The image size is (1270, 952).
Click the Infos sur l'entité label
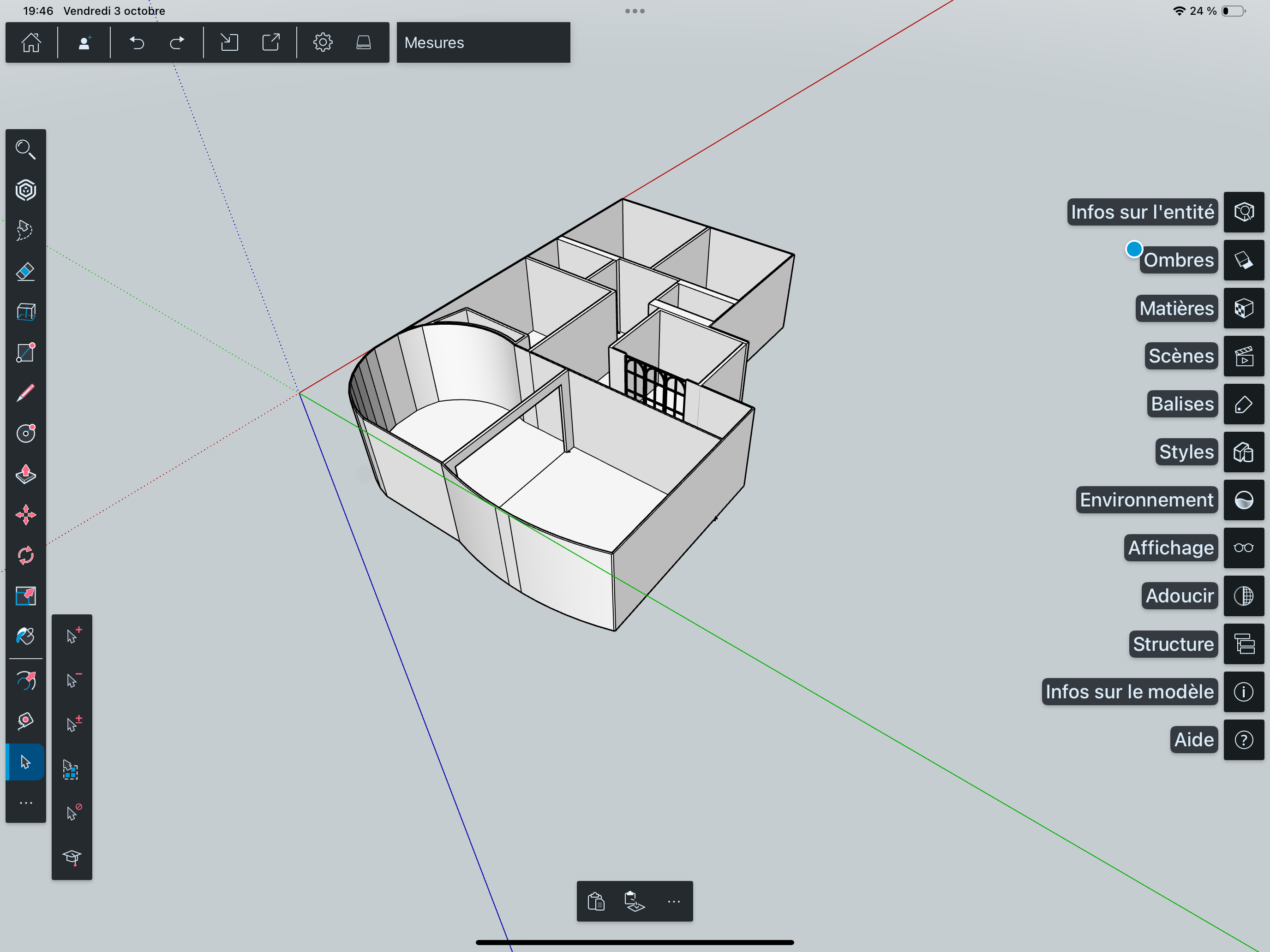1143,212
